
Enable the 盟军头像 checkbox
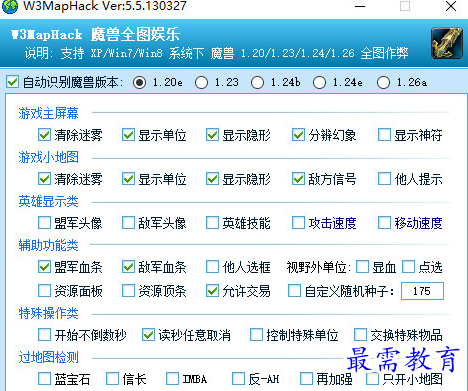(44, 223)
